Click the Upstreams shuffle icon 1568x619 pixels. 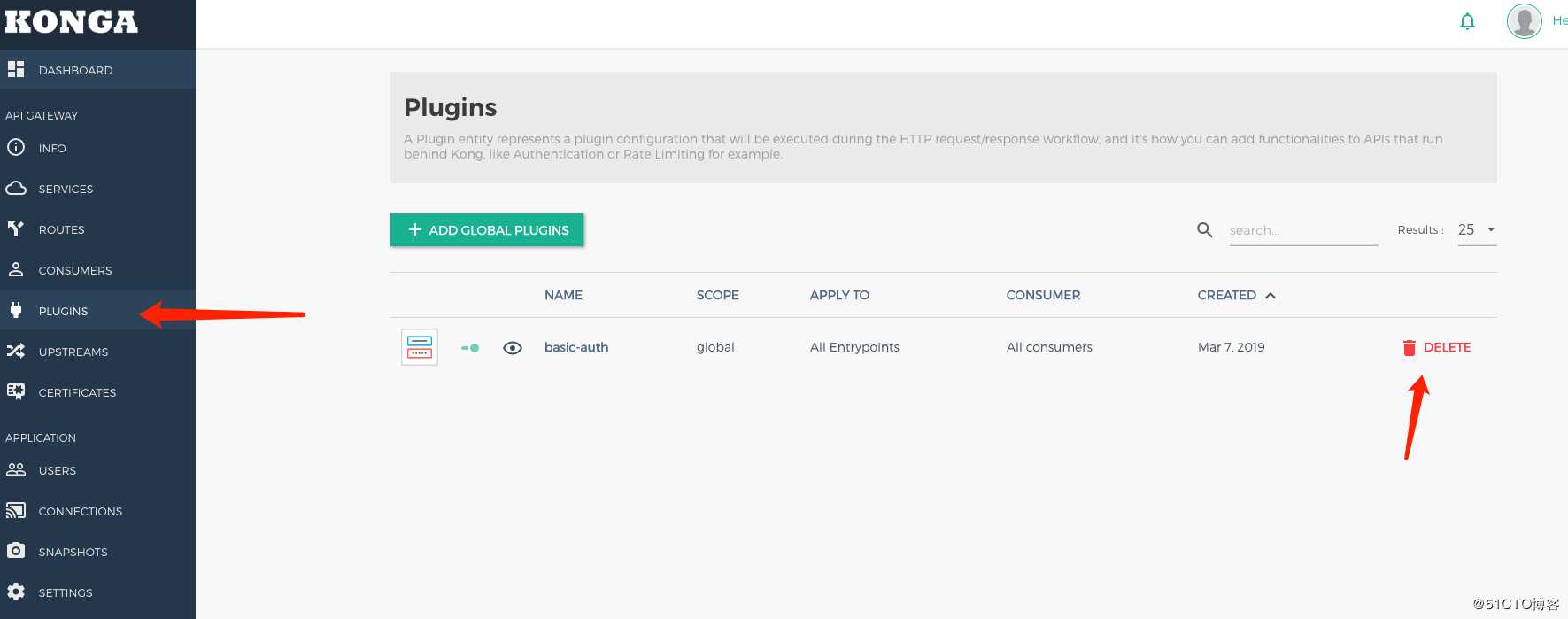click(16, 351)
